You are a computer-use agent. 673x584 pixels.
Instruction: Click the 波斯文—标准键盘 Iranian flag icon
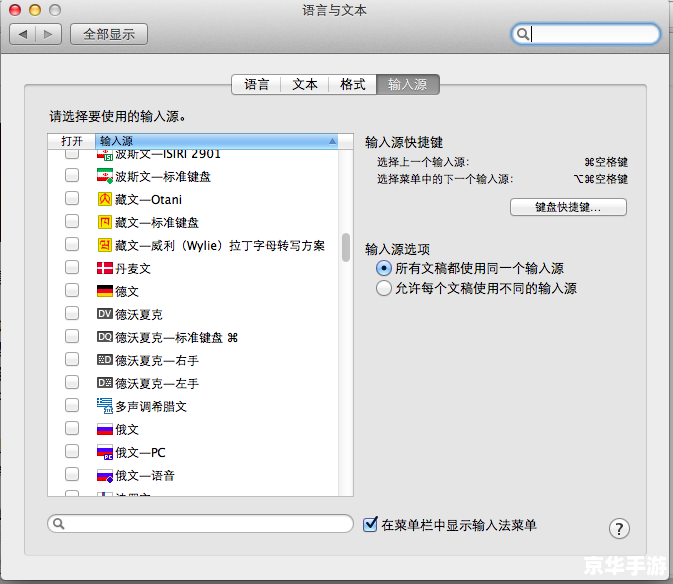pyautogui.click(x=105, y=176)
